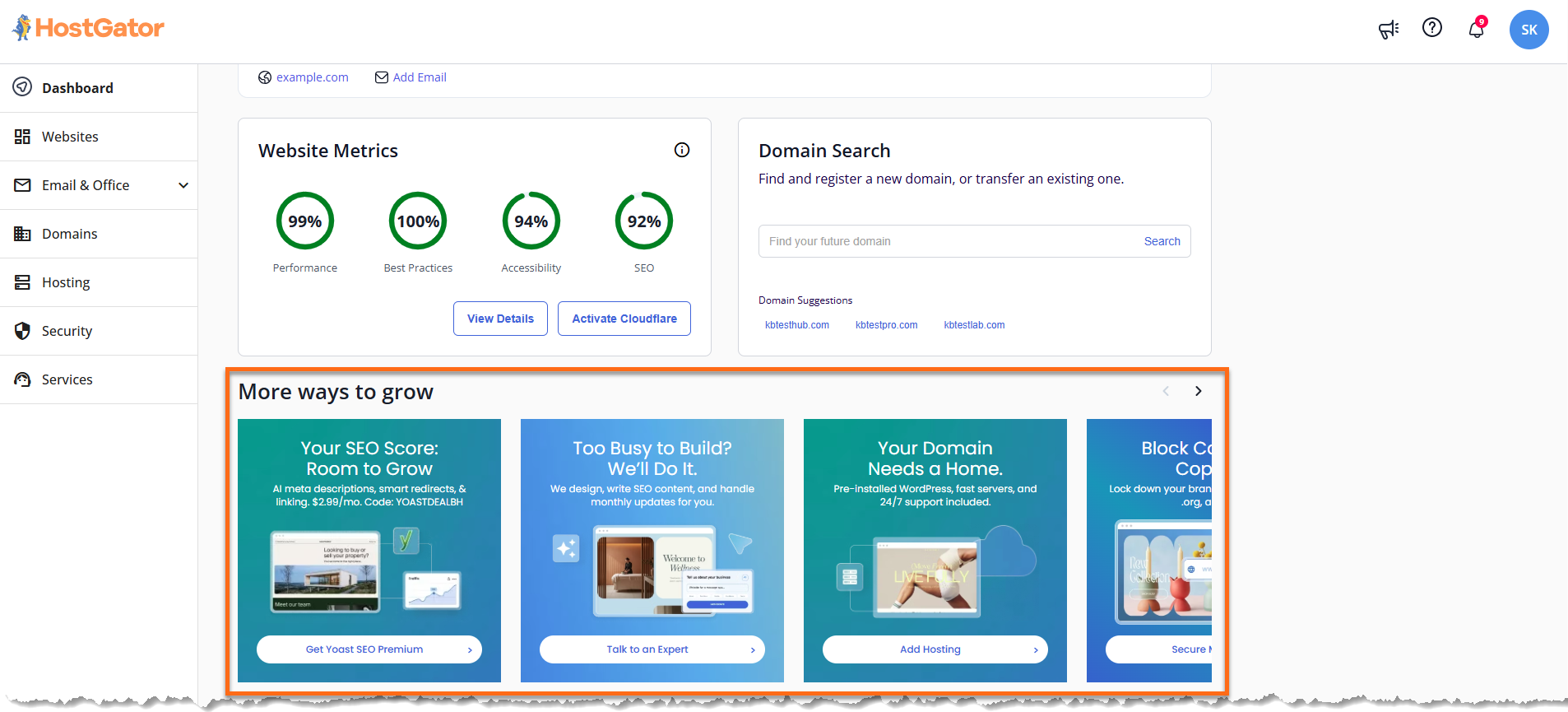This screenshot has width=1568, height=712.
Task: Open the help question mark icon
Action: coord(1432,28)
